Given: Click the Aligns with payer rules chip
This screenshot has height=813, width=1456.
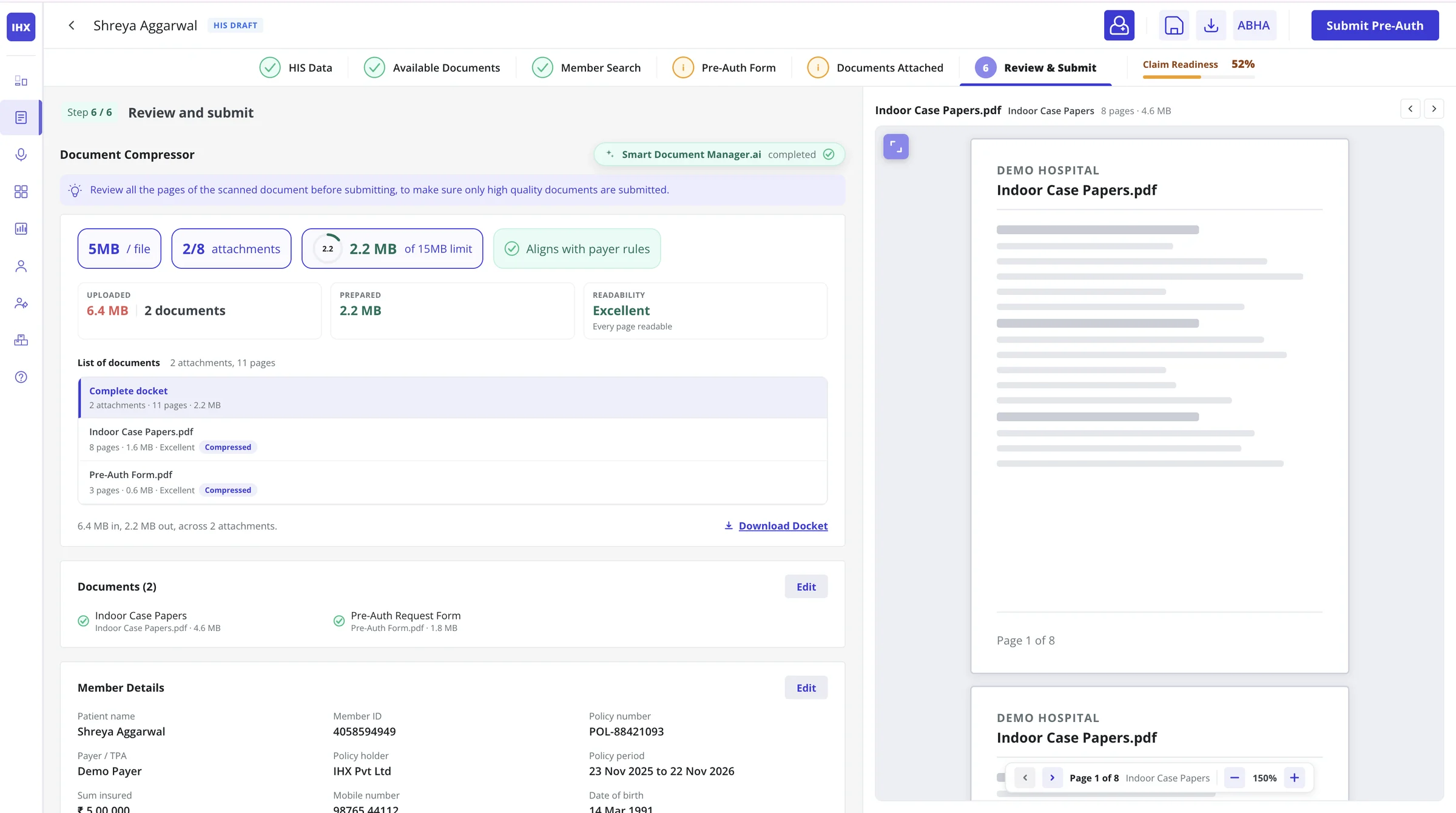Looking at the screenshot, I should coord(577,249).
